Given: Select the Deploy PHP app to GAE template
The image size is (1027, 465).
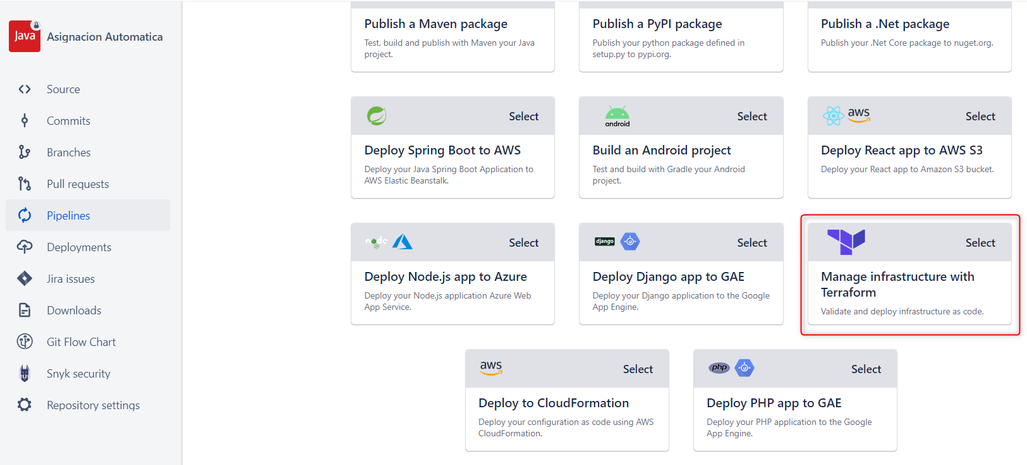Looking at the screenshot, I should pos(866,369).
